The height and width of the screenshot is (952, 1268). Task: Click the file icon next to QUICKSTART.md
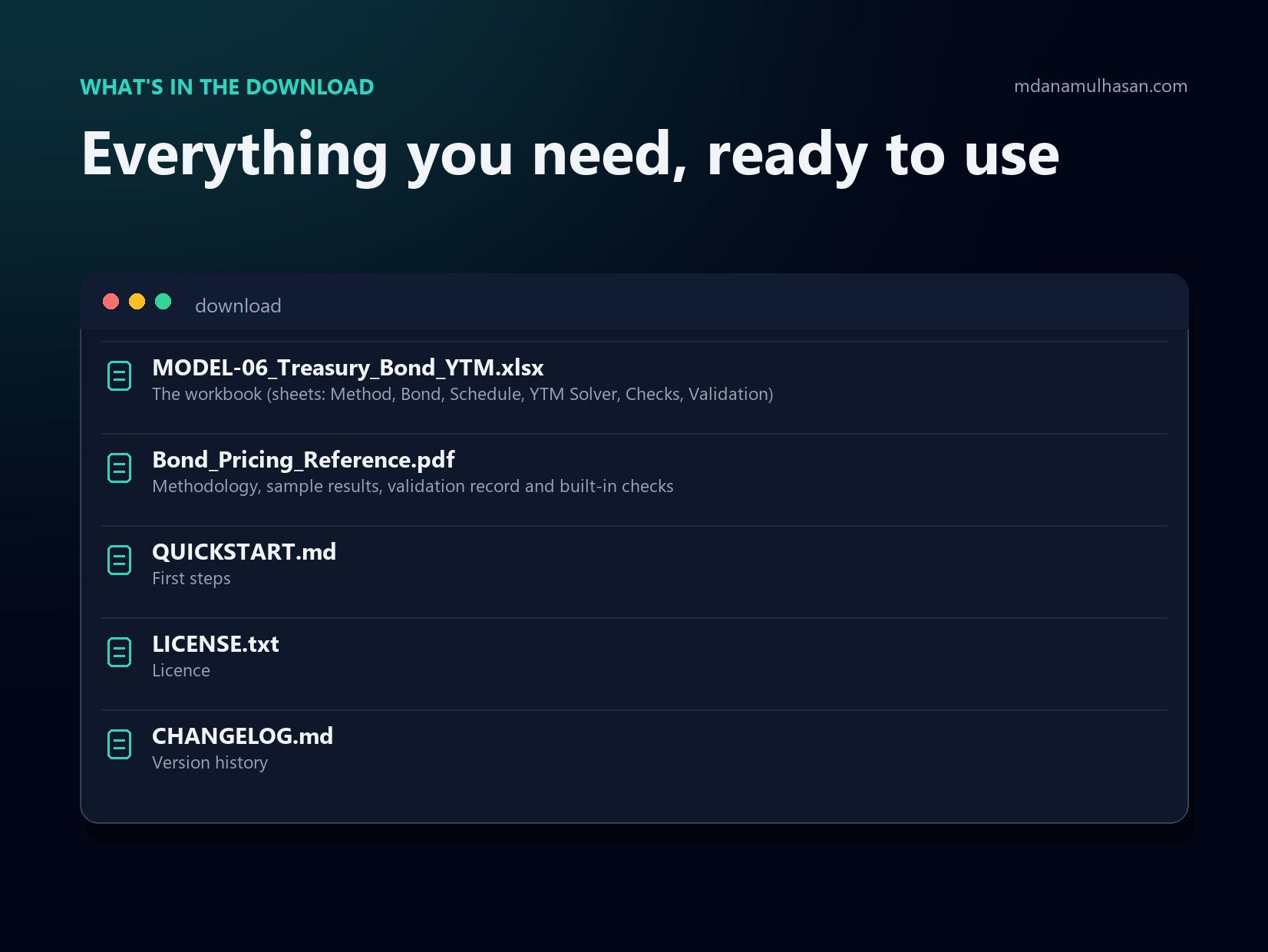point(119,560)
